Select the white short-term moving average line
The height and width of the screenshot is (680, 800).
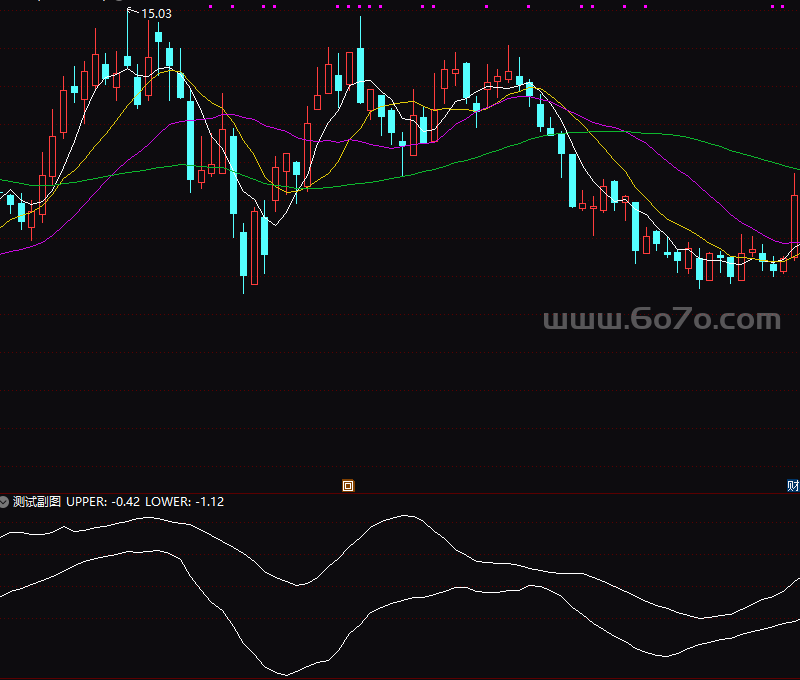584,168
